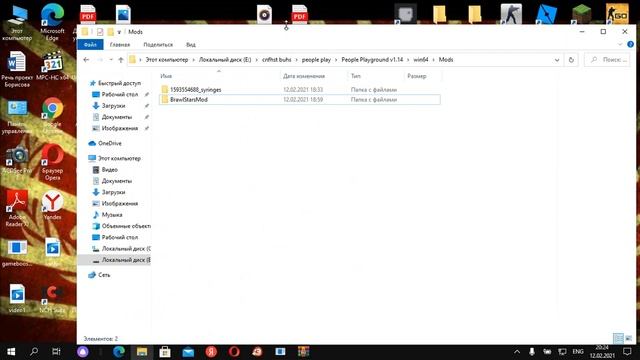The image size is (640, 360).
Task: Open Yandex browser from taskbar
Action: click(x=211, y=351)
